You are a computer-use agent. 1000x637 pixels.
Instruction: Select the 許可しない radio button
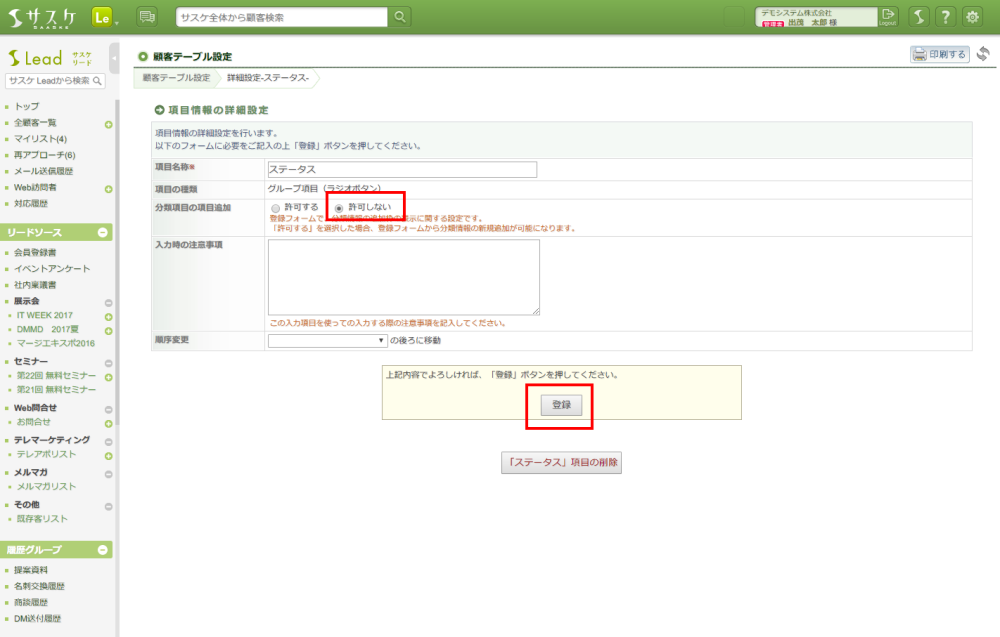(x=339, y=208)
